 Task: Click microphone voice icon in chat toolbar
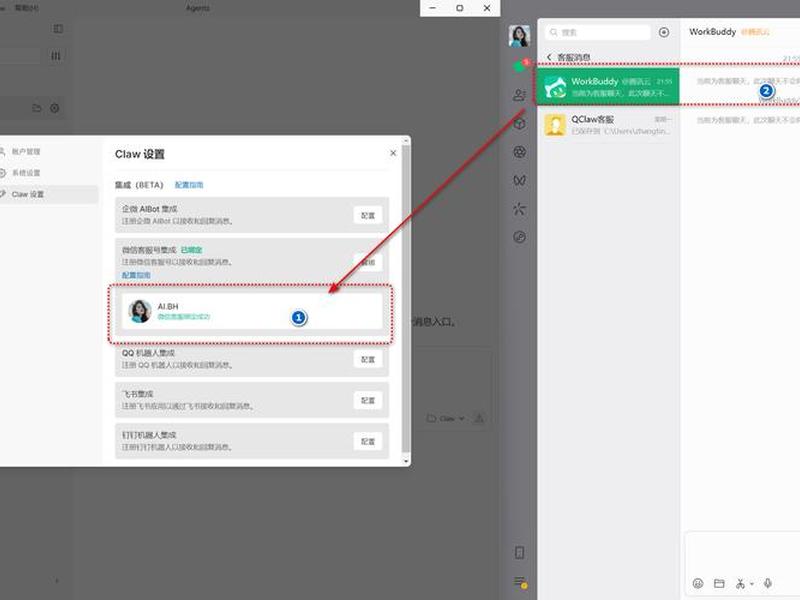click(767, 583)
